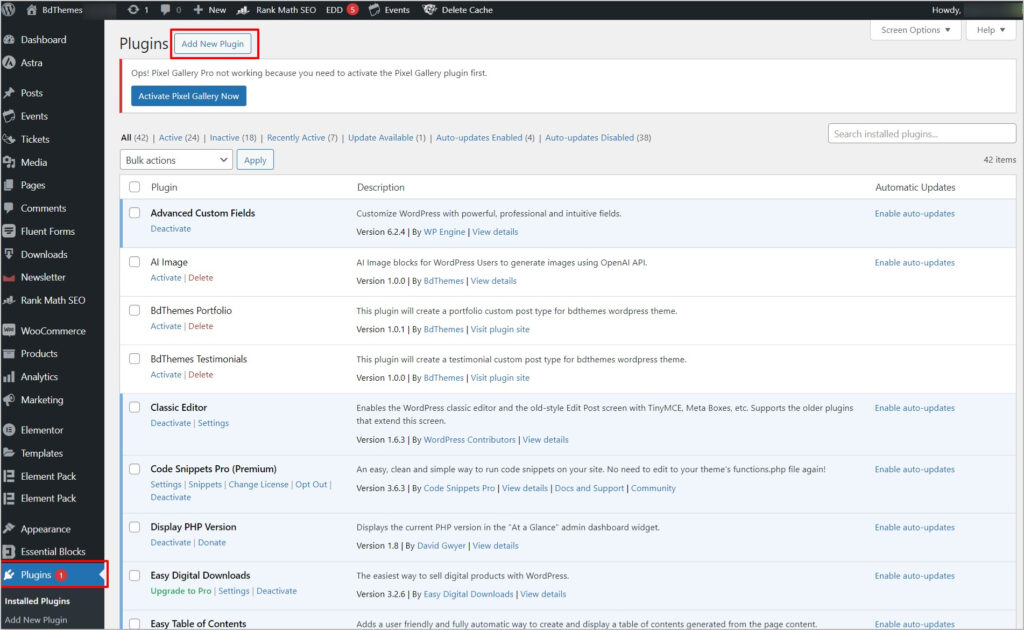1024x630 pixels.
Task: Check the Display PHP Version checkbox
Action: [x=135, y=527]
